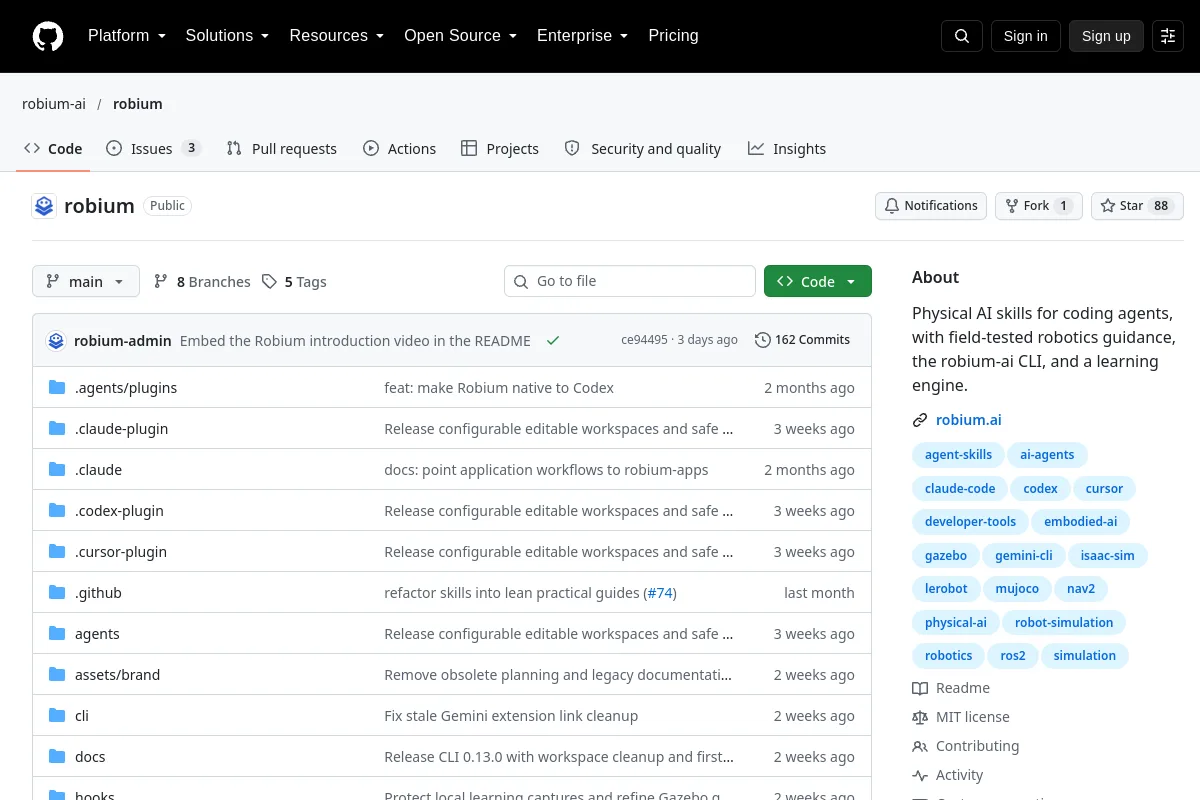Switch to the Pull requests tab
The image size is (1200, 800).
coord(282,149)
